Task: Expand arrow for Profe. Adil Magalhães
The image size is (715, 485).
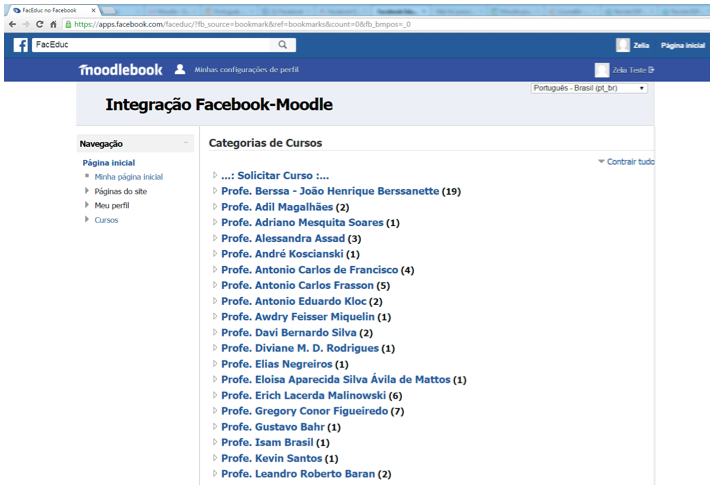Action: (x=215, y=206)
